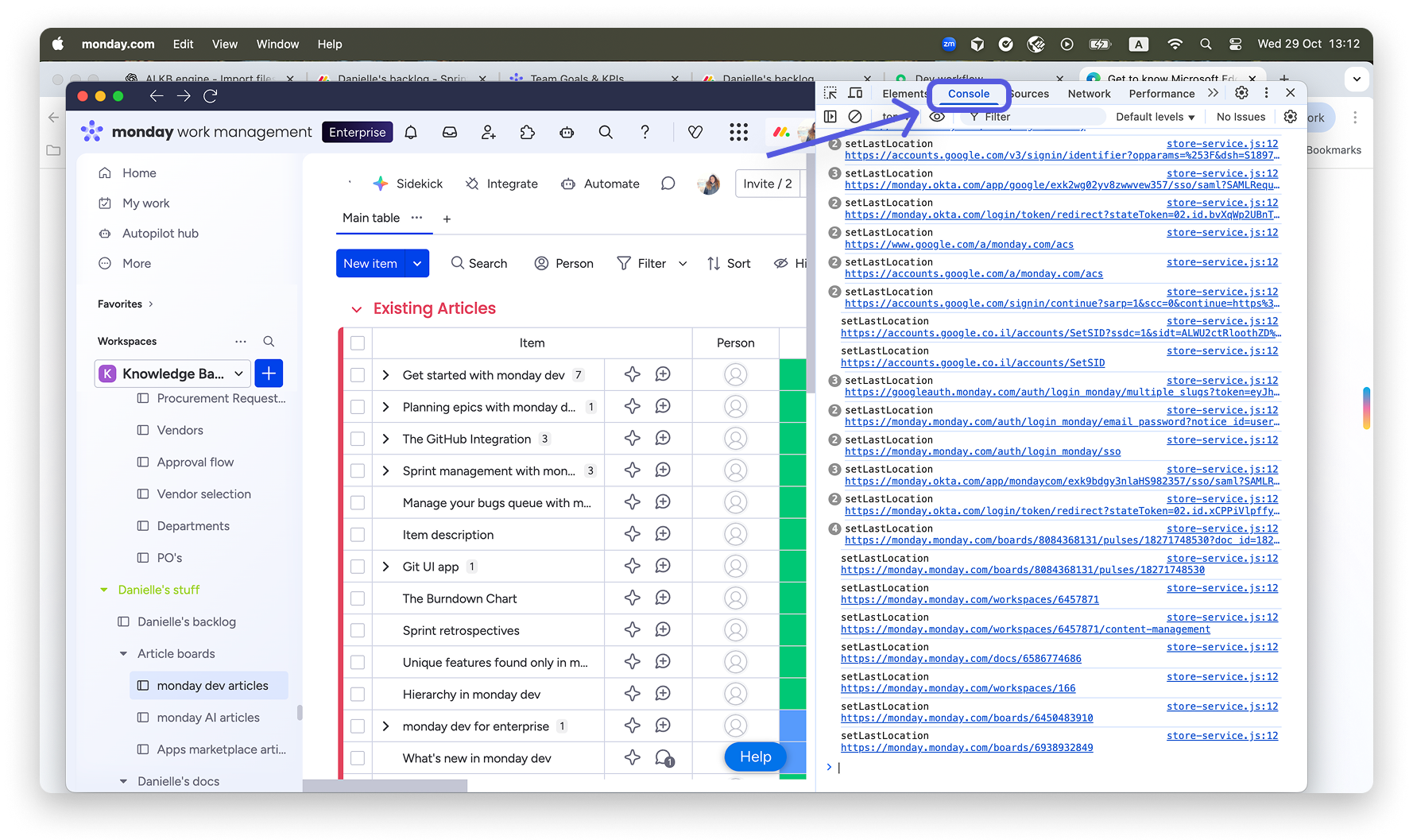Expand the Git UI app row
Viewport: 1413px width, 840px height.
coord(385,567)
